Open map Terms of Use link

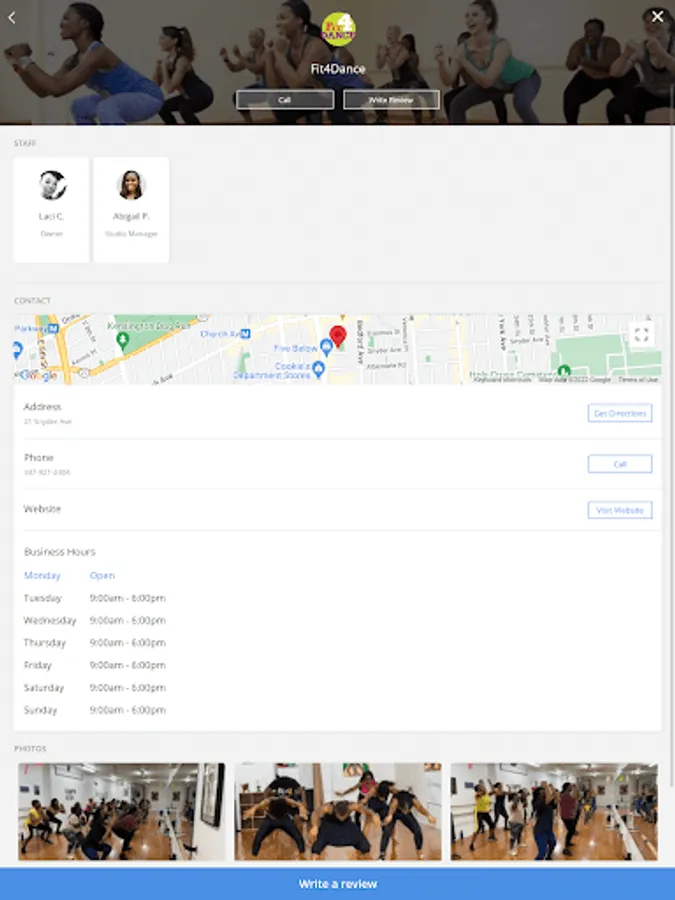pos(638,379)
